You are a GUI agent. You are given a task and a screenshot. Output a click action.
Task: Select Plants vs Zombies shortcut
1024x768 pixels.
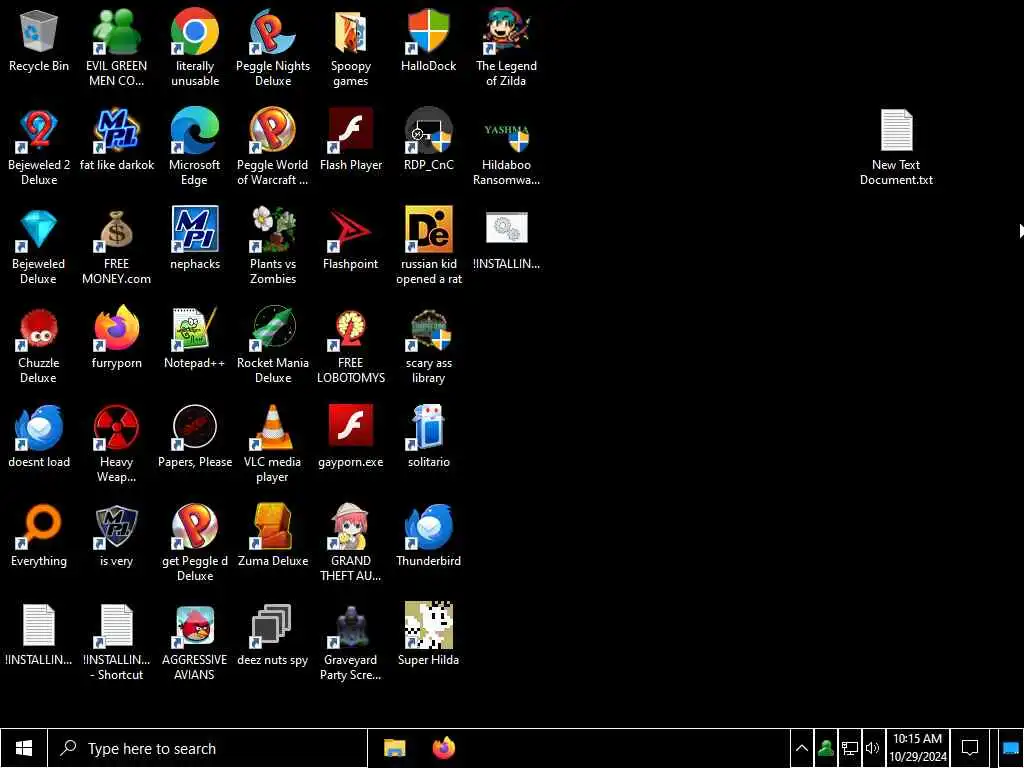click(x=273, y=246)
